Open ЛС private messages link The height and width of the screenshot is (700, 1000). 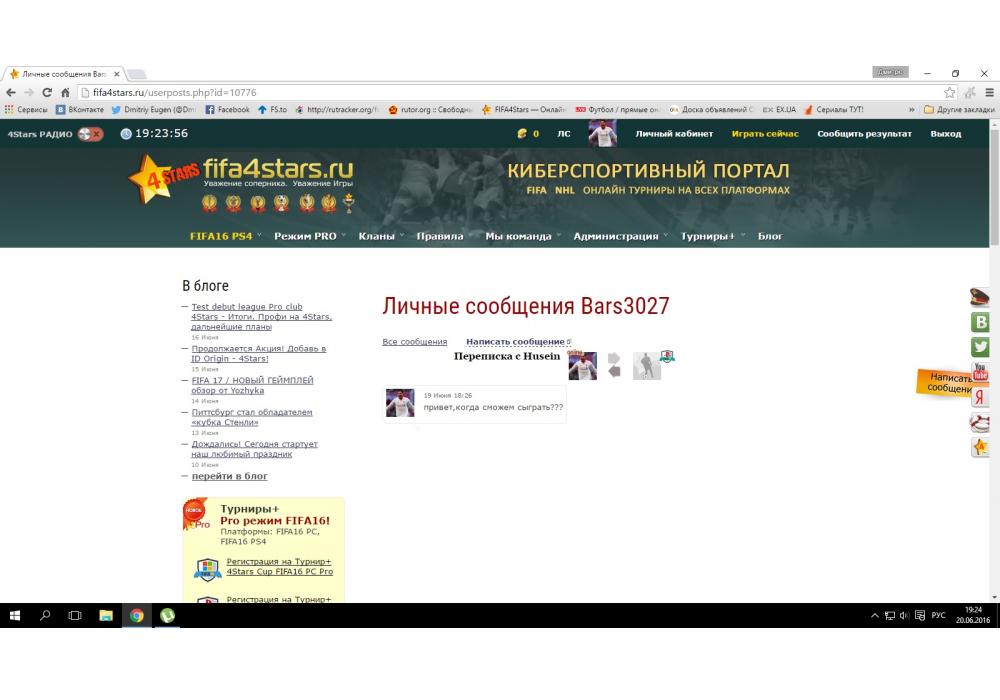click(x=564, y=134)
